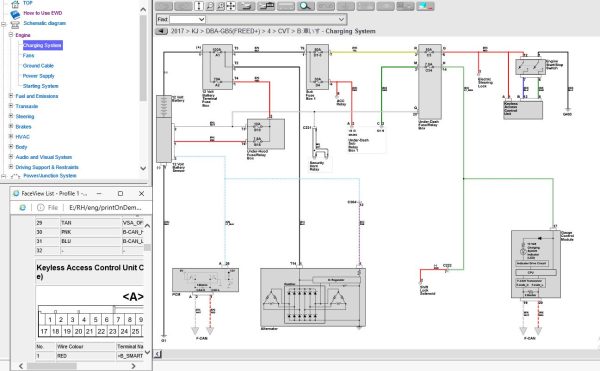The image size is (600, 371).
Task: Click the PNK wire colour cell
Action: point(90,232)
